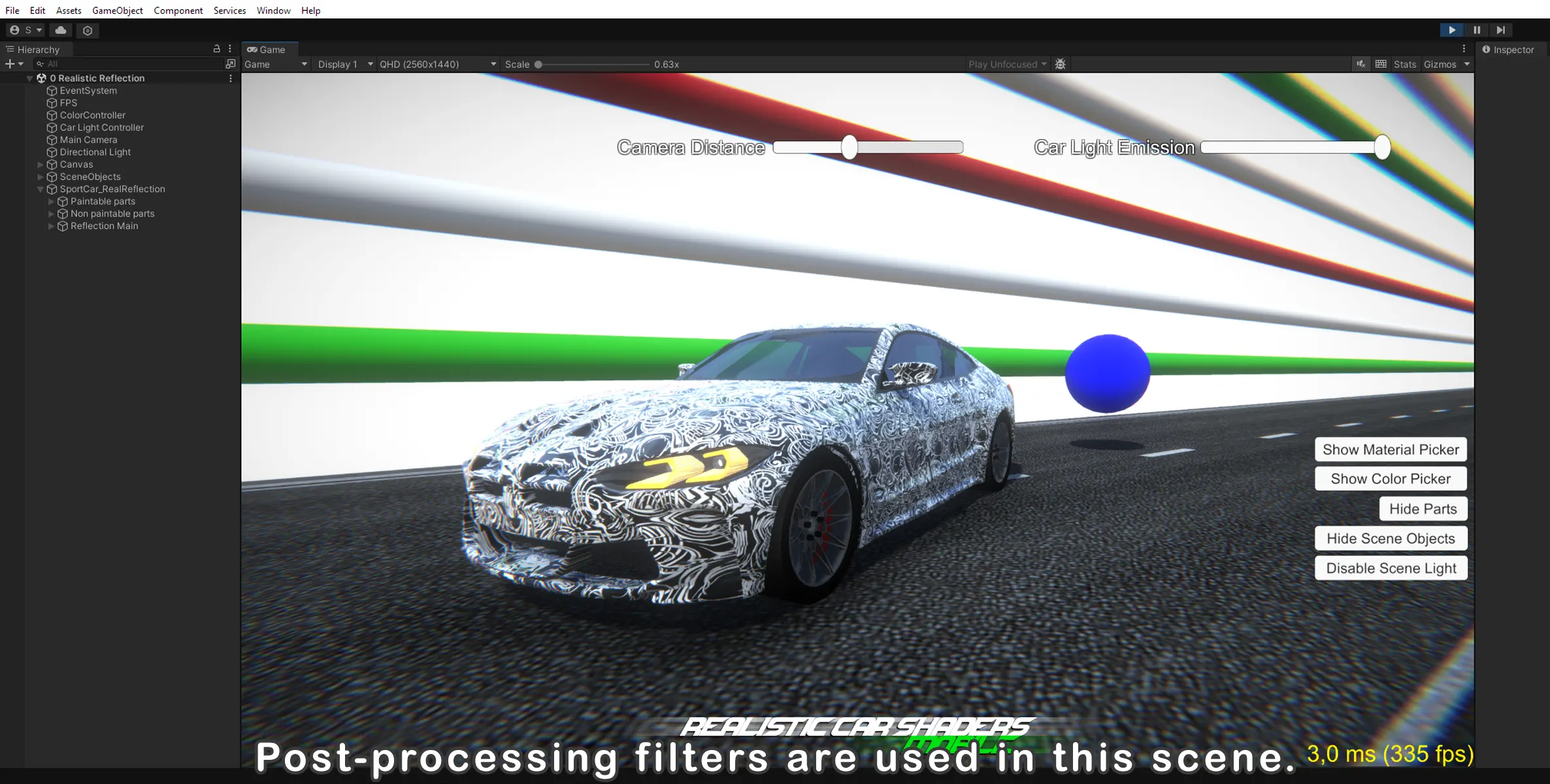The width and height of the screenshot is (1550, 784).
Task: Click the Step frame forward icon
Action: coord(1501,30)
